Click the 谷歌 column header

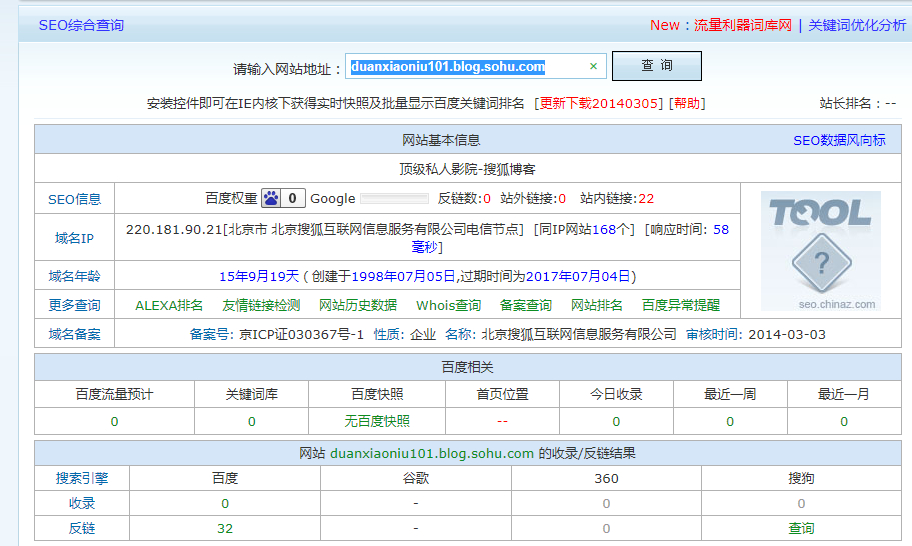(415, 479)
